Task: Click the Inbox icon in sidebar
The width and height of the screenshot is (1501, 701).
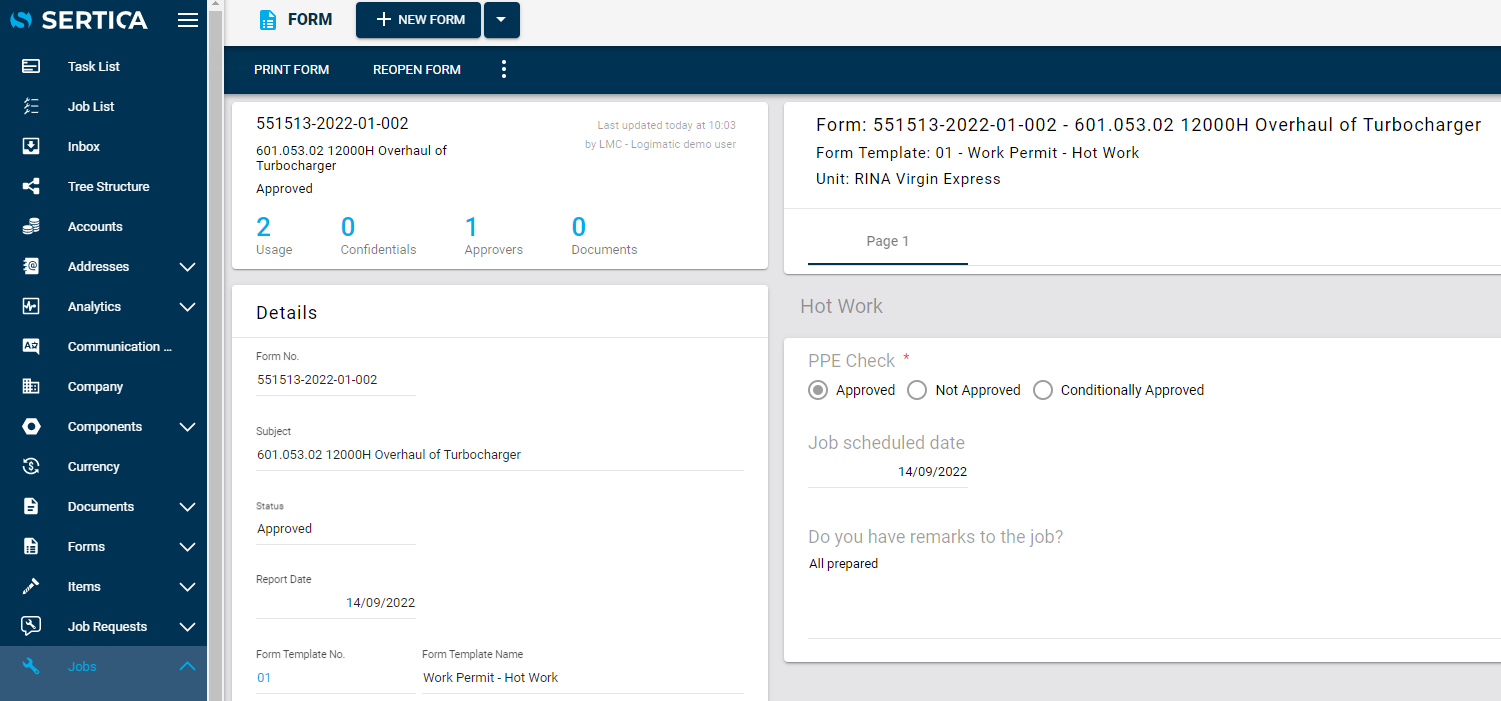Action: click(x=31, y=146)
